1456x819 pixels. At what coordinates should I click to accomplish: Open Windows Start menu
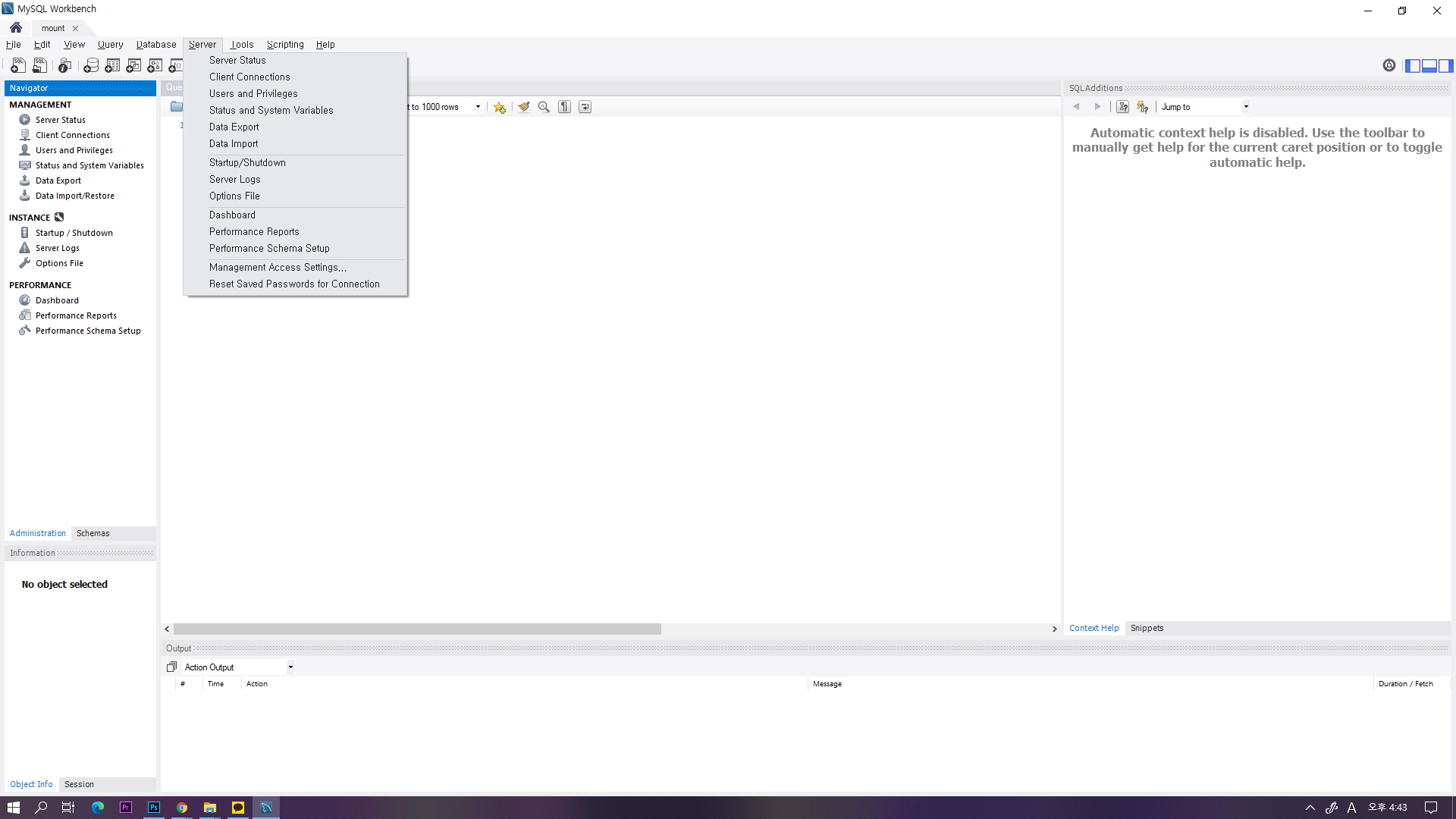pyautogui.click(x=14, y=808)
